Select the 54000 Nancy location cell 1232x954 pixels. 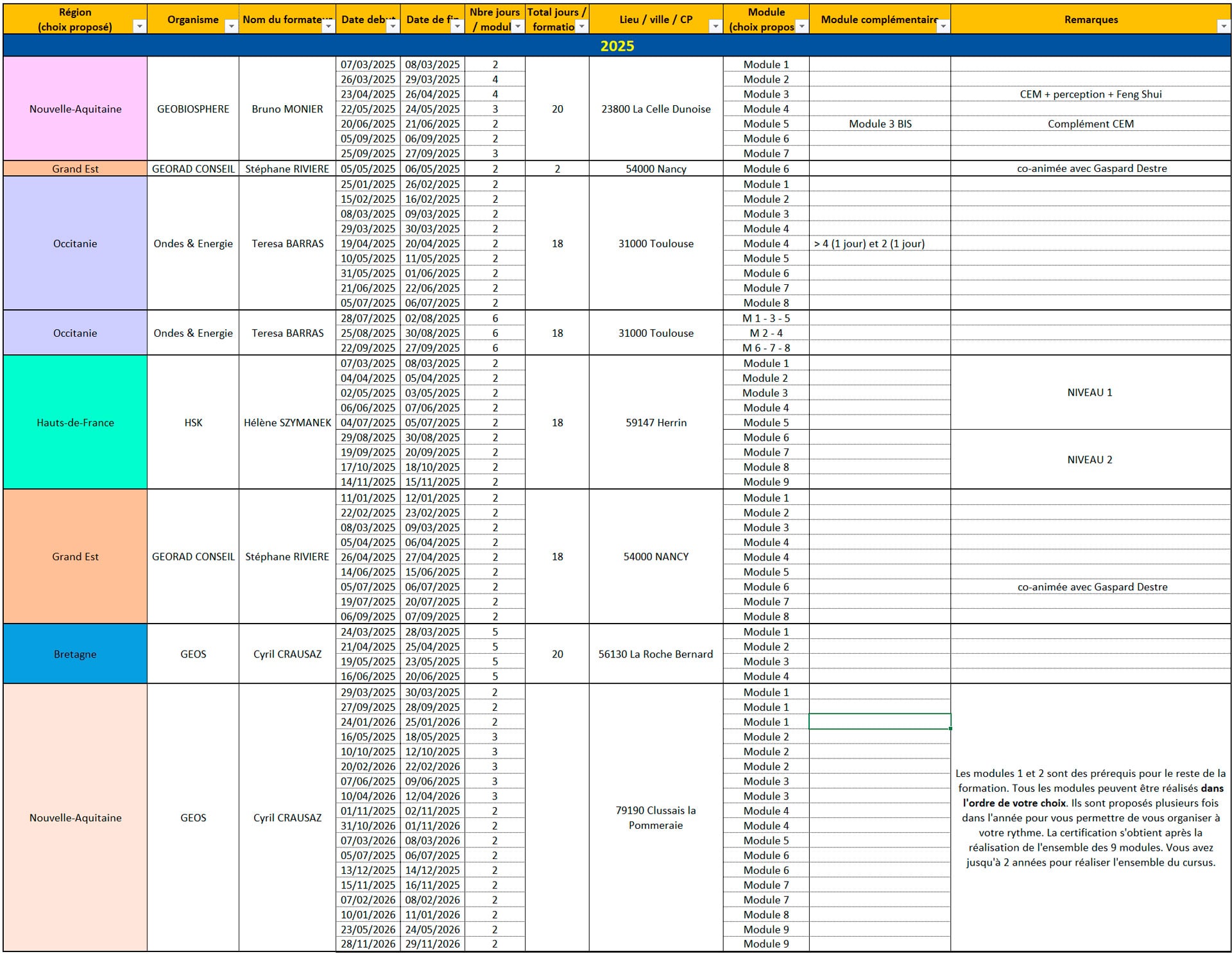pyautogui.click(x=656, y=169)
